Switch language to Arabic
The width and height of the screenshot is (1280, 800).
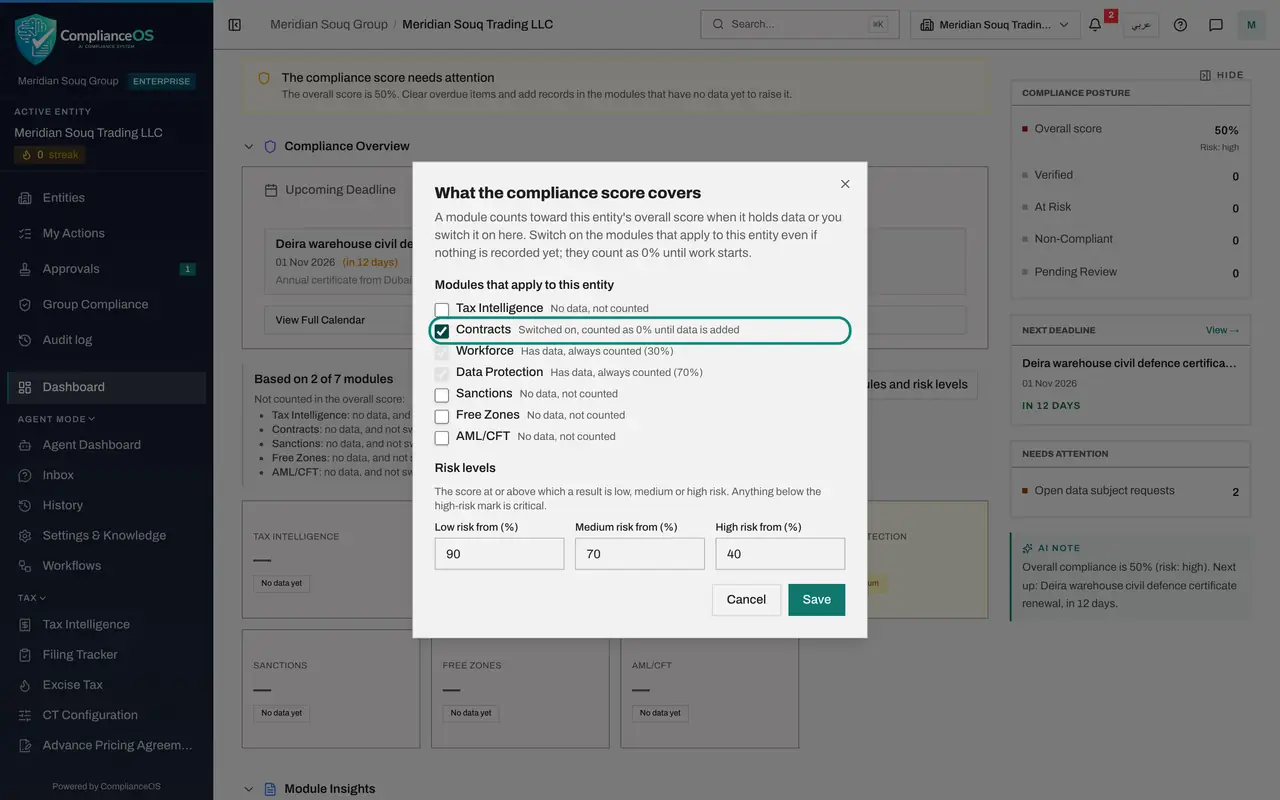point(1141,25)
